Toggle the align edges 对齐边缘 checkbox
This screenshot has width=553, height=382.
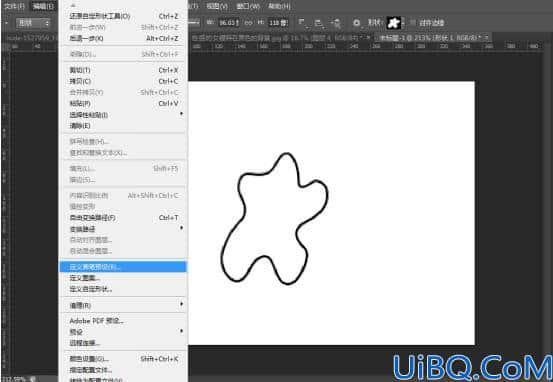point(413,23)
